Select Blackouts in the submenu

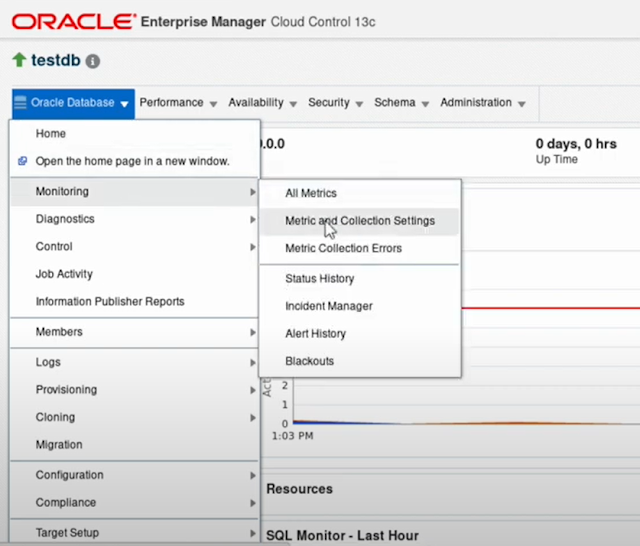360,361
